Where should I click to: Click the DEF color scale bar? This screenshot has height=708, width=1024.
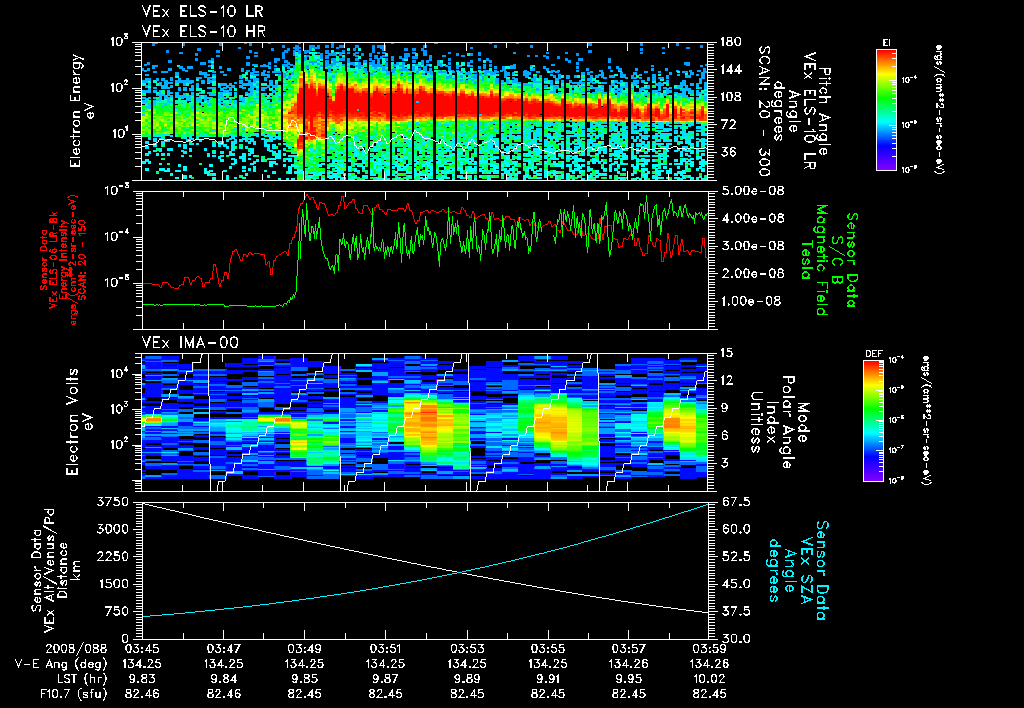tap(873, 421)
